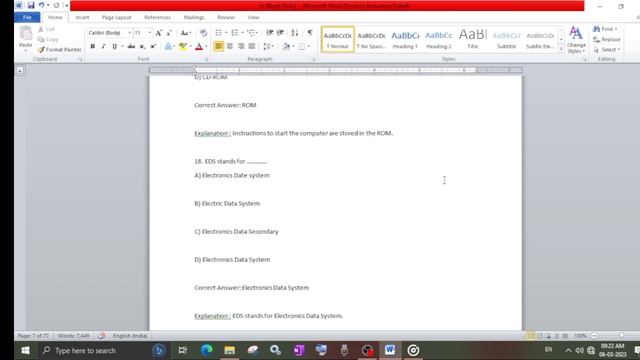Image resolution: width=640 pixels, height=360 pixels.
Task: Switch to the Page Layout tab
Action: point(117,17)
